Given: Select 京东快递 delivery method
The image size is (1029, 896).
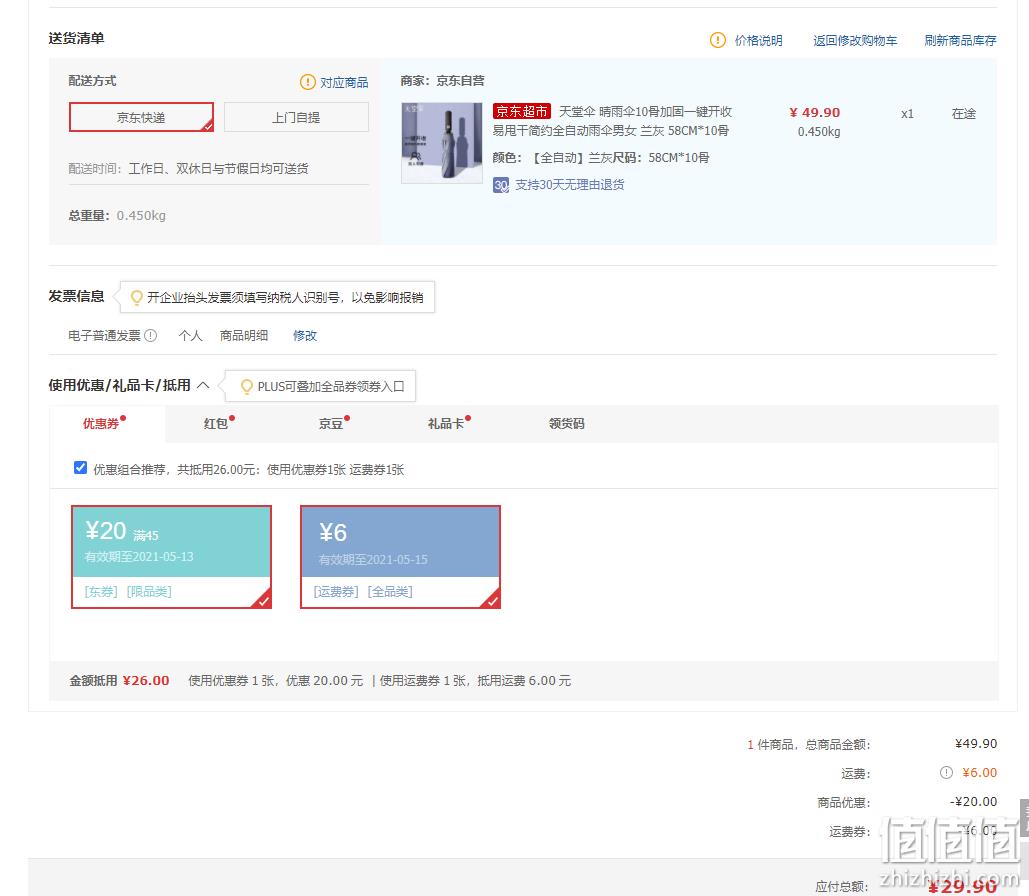Looking at the screenshot, I should pos(141,117).
